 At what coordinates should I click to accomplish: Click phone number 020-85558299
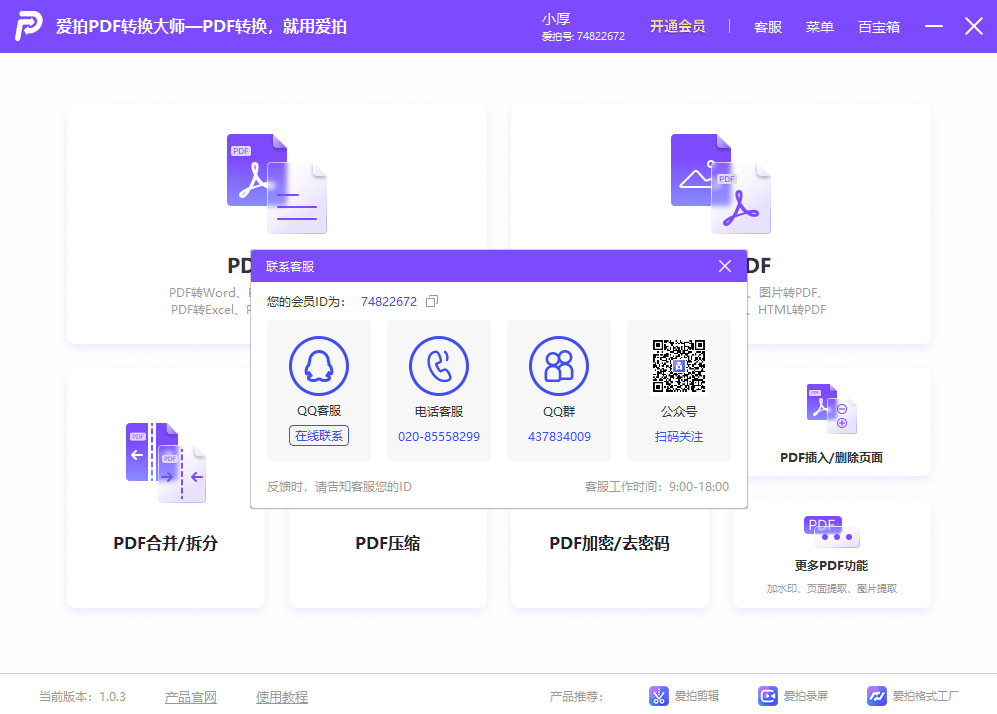click(x=439, y=437)
